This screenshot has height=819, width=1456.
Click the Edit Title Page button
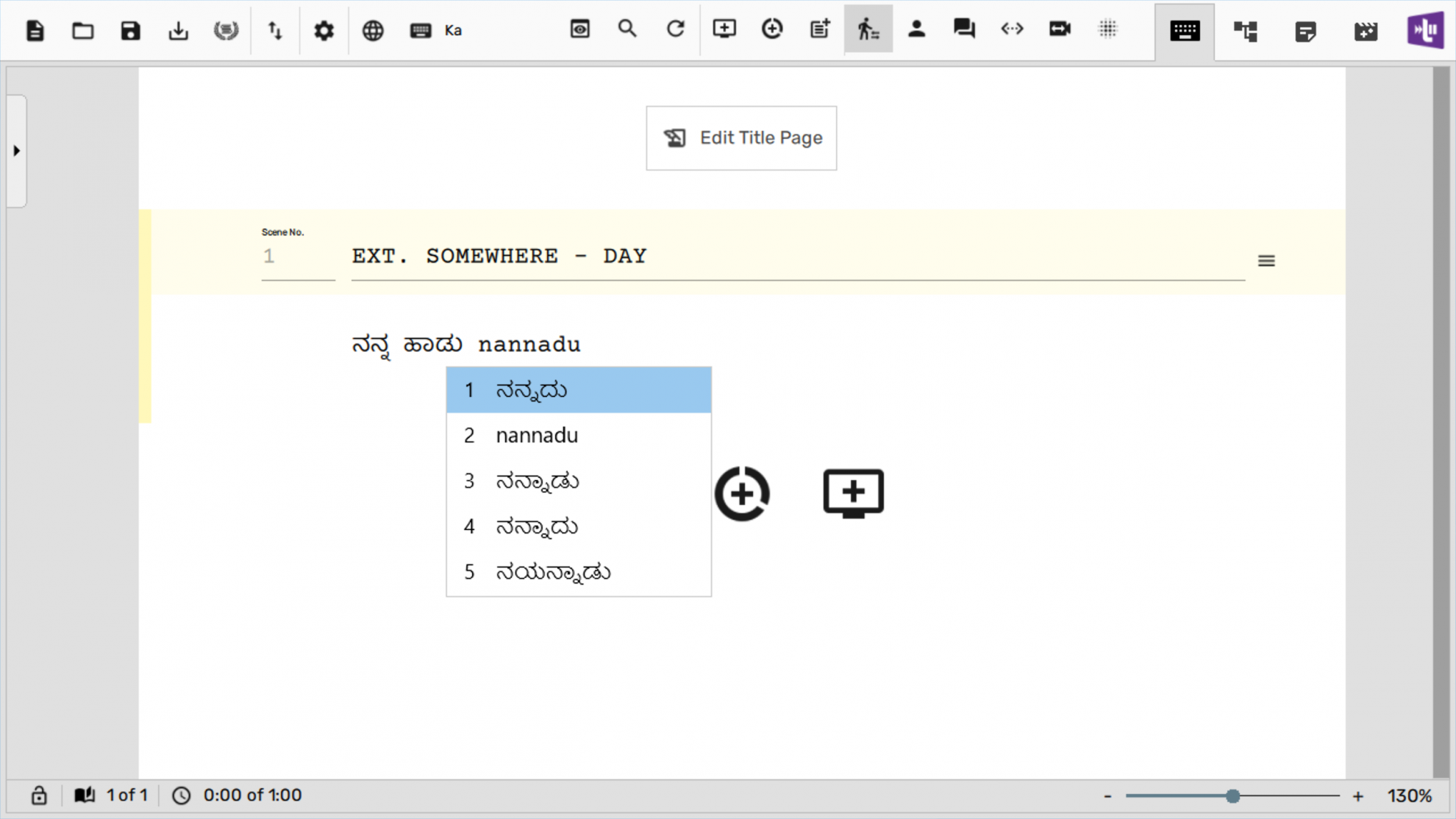pyautogui.click(x=741, y=137)
